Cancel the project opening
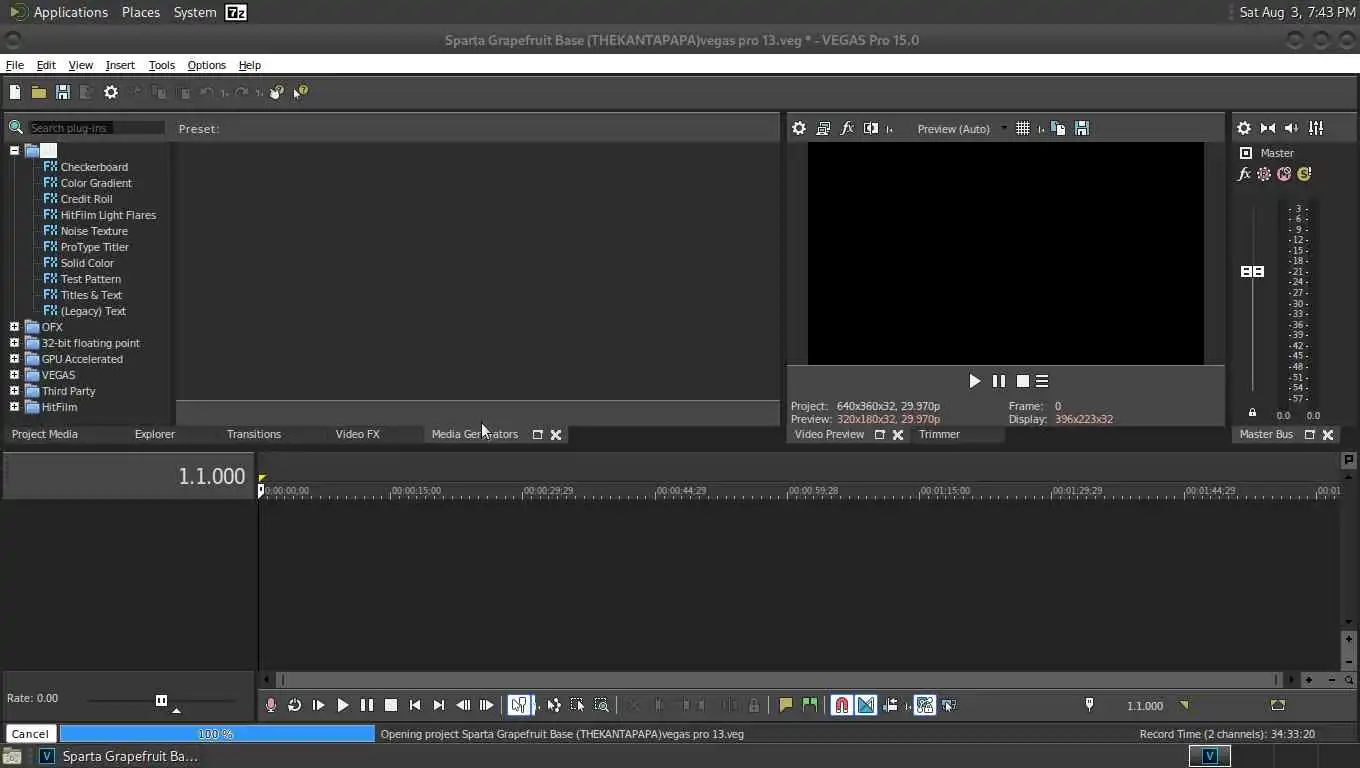Screen dimensions: 1360x768 [30, 734]
